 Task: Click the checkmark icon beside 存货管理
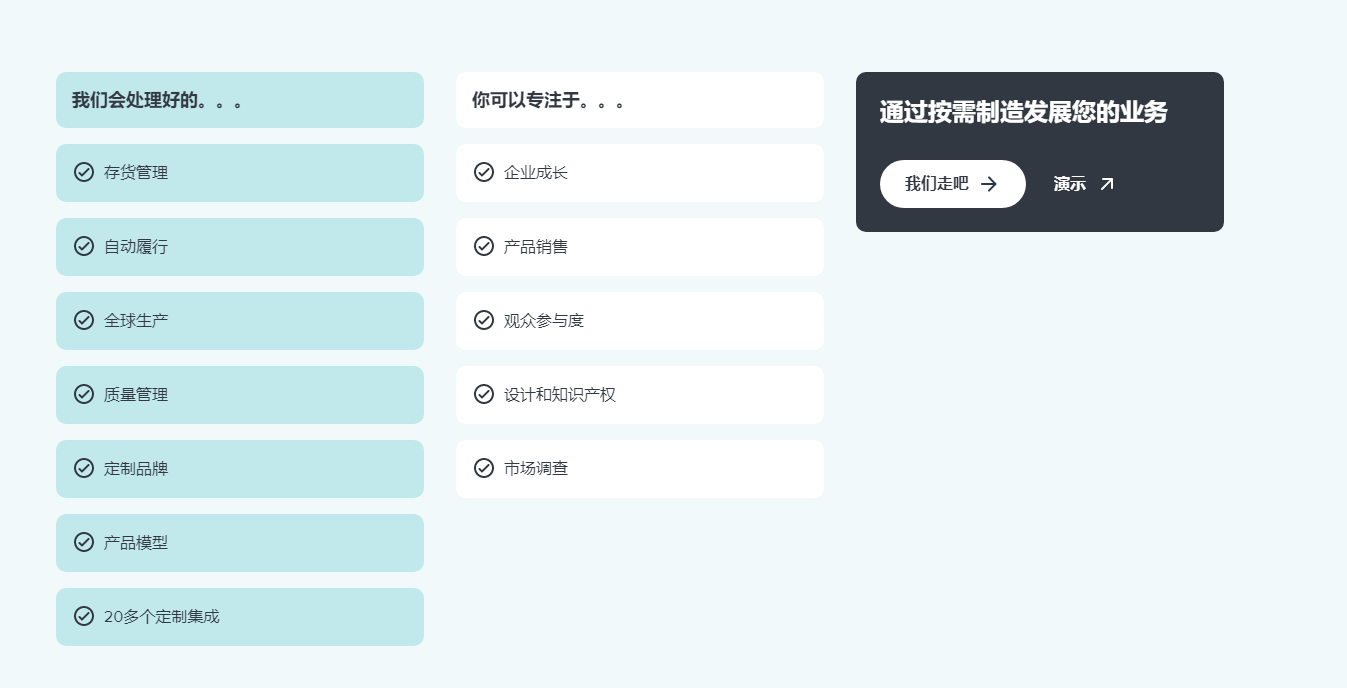pyautogui.click(x=84, y=172)
